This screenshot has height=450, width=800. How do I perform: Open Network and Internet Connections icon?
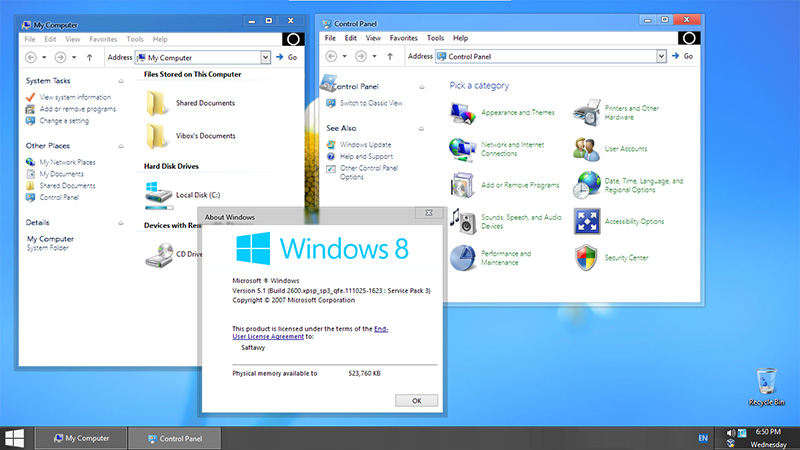coord(463,149)
